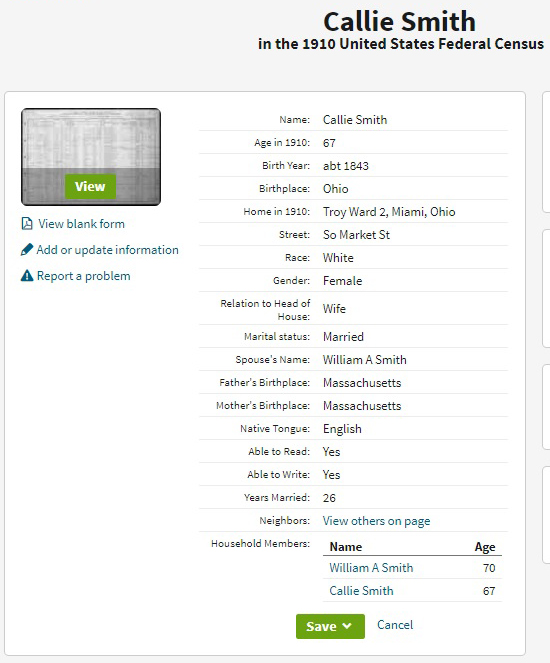The image size is (550, 663).
Task: Open the census record image thumbnail
Action: click(91, 157)
